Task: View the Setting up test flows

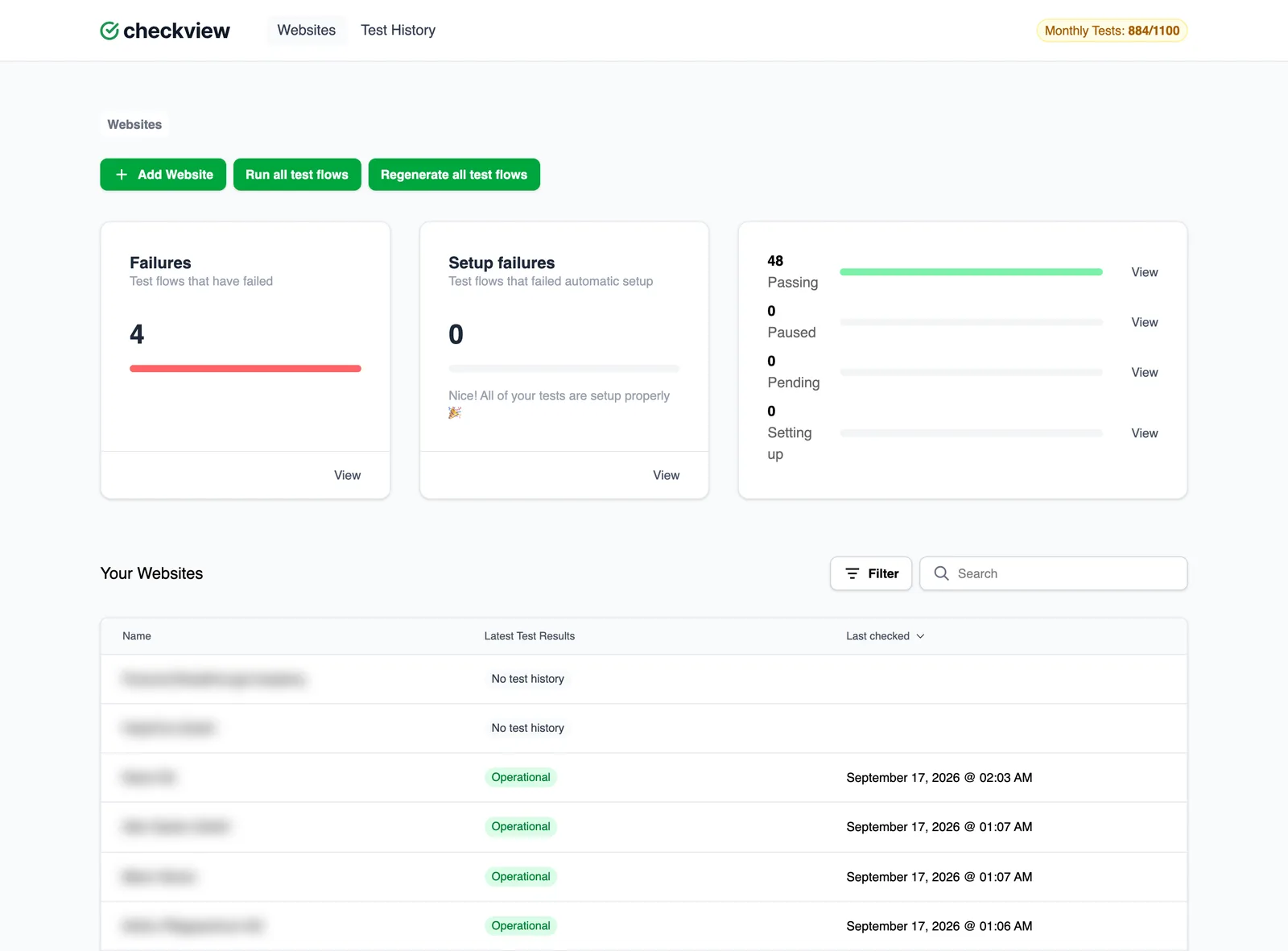Action: point(1144,433)
